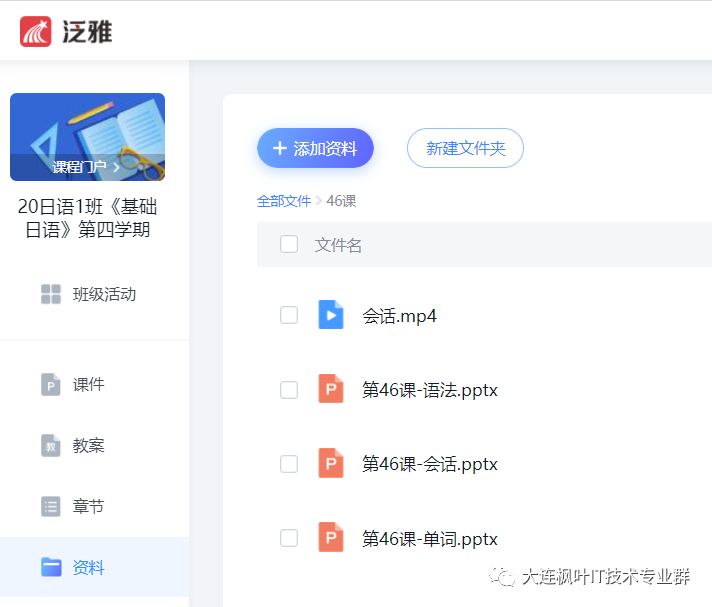Open the 第46课-会话.pptx file name
Screen dimensions: 712x607
(429, 464)
